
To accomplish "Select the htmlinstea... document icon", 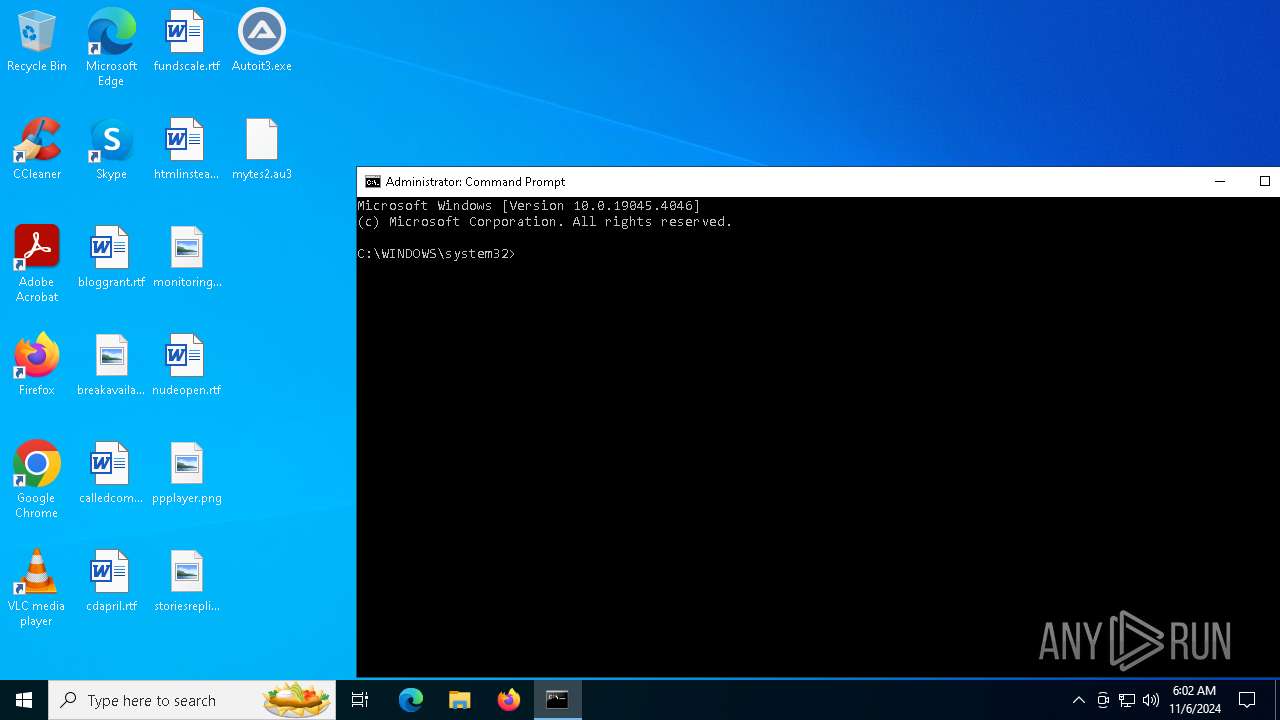I will click(x=186, y=149).
